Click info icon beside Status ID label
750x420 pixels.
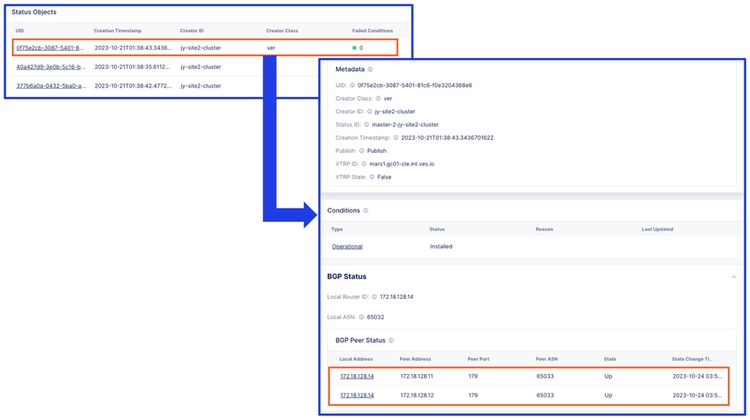tap(366, 125)
